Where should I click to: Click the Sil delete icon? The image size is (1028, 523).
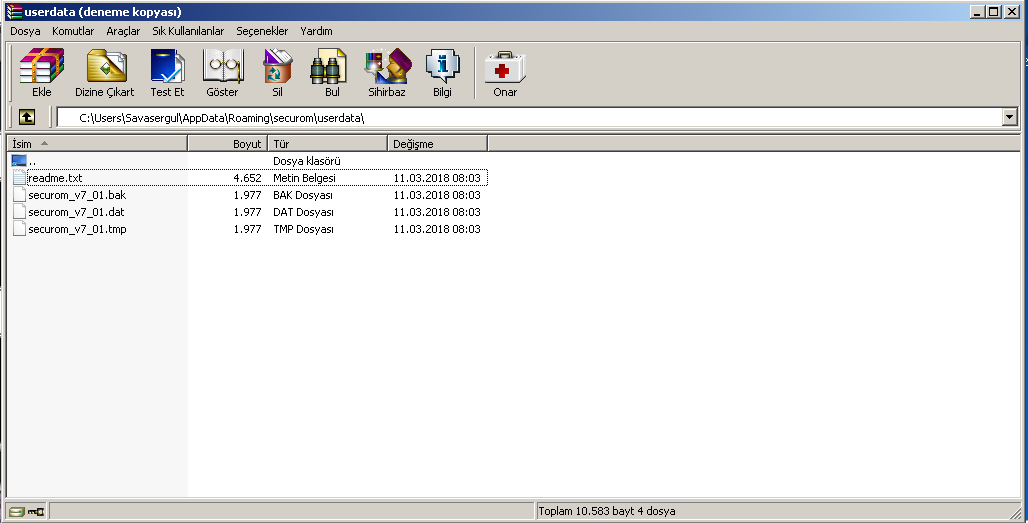277,66
